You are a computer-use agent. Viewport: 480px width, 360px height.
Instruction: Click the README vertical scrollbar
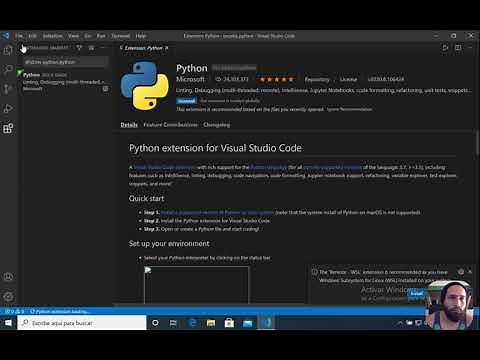[x=477, y=143]
